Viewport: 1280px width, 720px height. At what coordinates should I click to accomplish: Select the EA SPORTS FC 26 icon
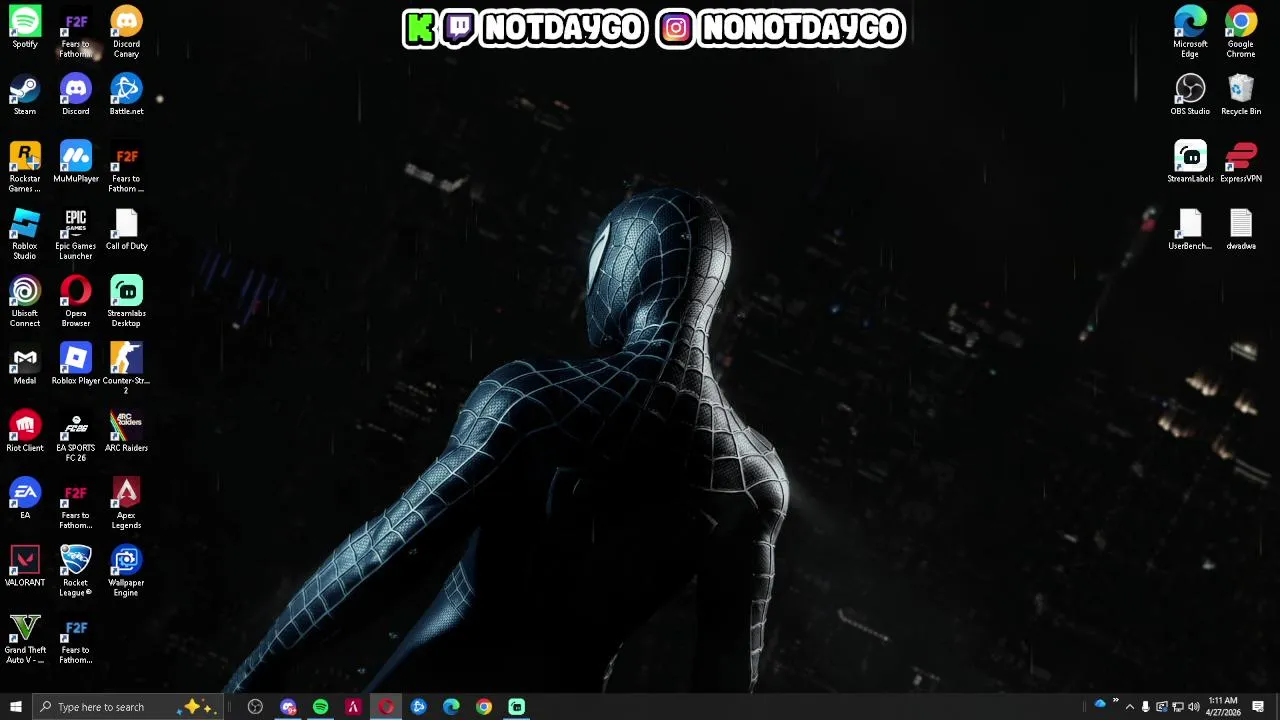(x=76, y=436)
